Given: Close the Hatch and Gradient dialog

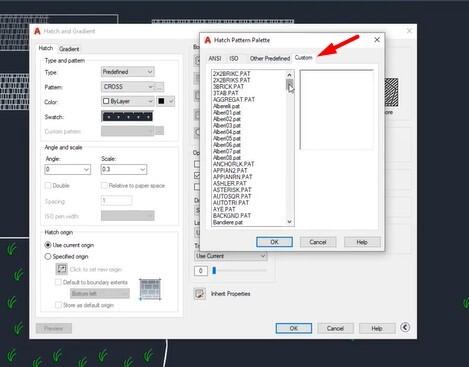Looking at the screenshot, I should (x=409, y=31).
